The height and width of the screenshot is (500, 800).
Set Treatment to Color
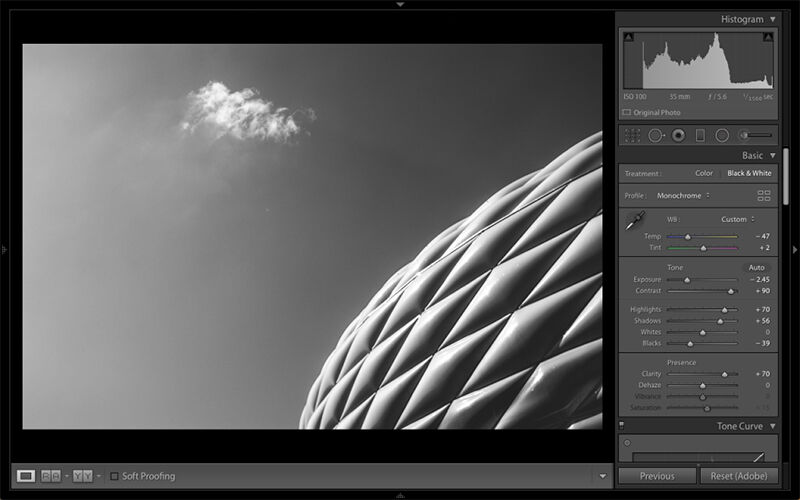click(x=704, y=173)
